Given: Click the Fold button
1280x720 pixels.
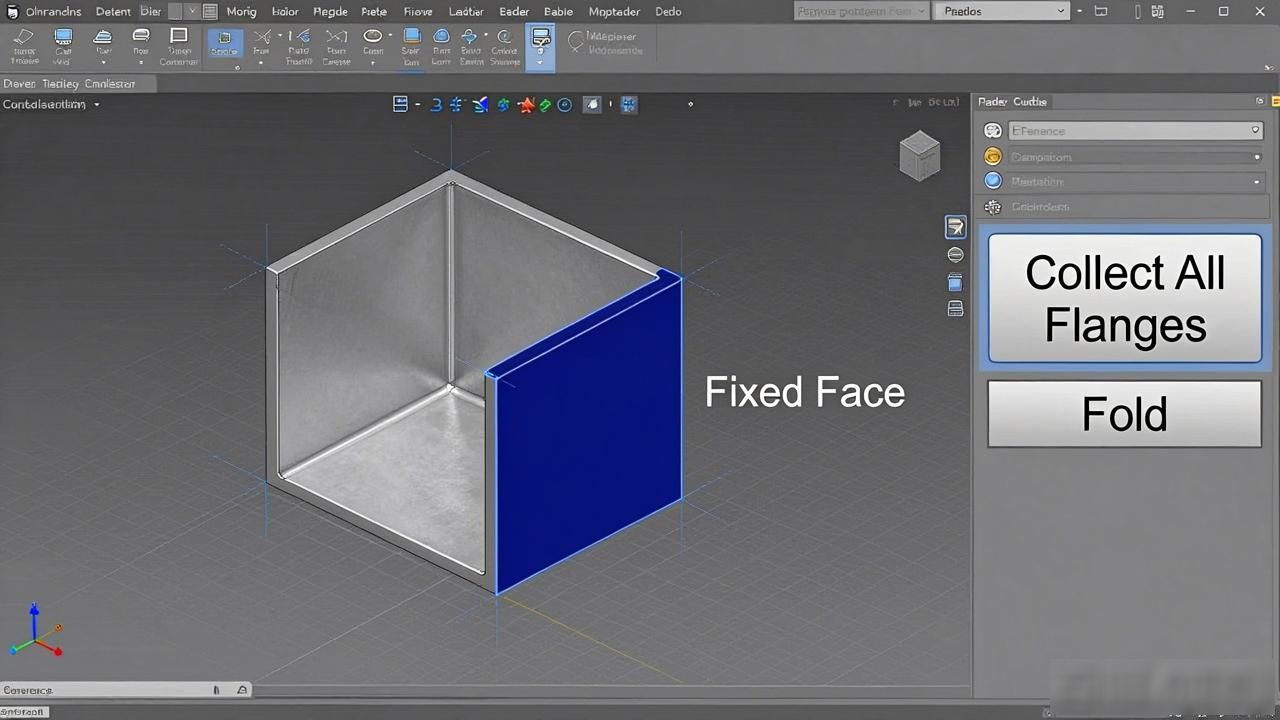Looking at the screenshot, I should 1125,414.
